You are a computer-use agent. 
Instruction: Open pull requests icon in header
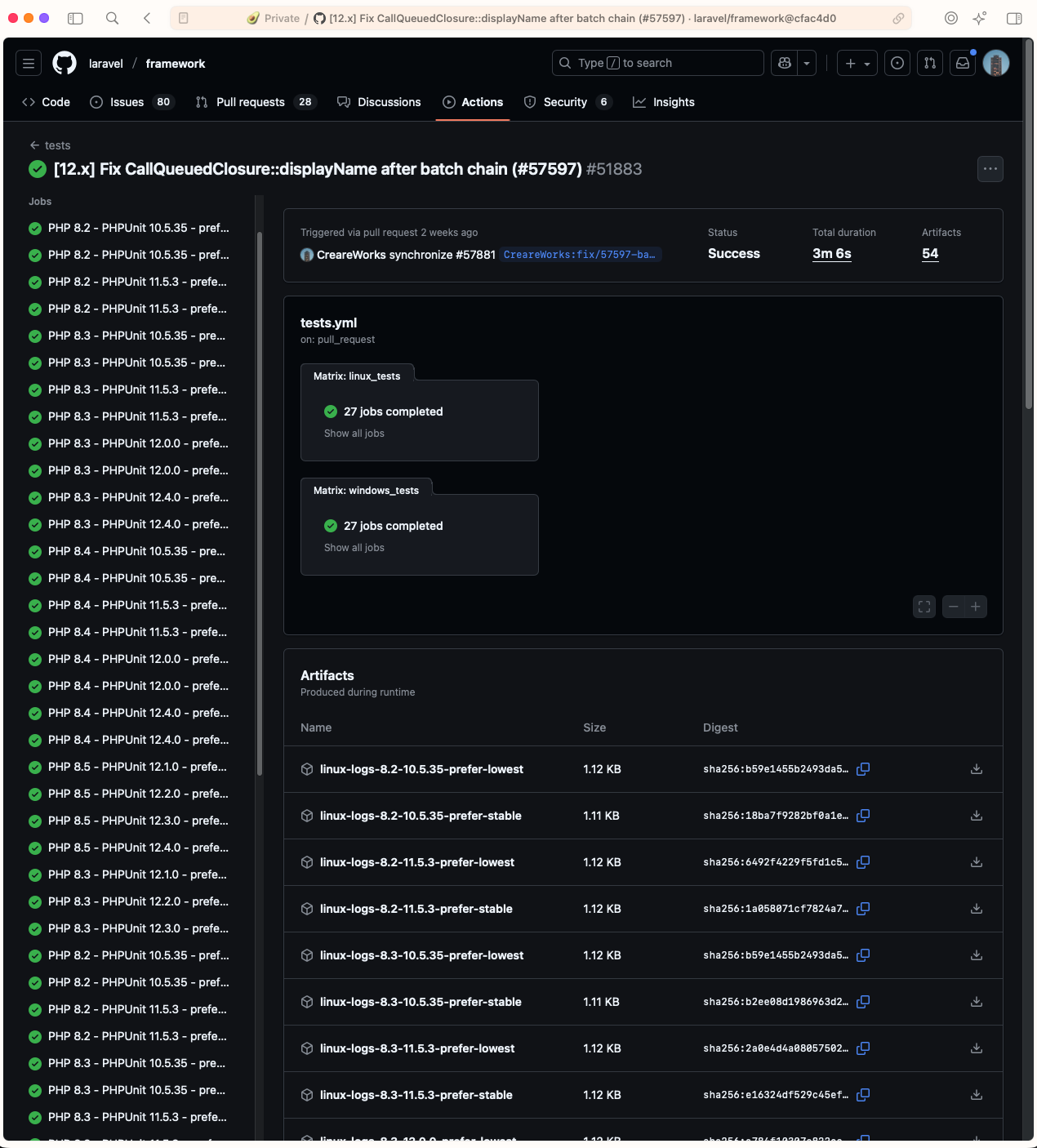pyautogui.click(x=930, y=63)
